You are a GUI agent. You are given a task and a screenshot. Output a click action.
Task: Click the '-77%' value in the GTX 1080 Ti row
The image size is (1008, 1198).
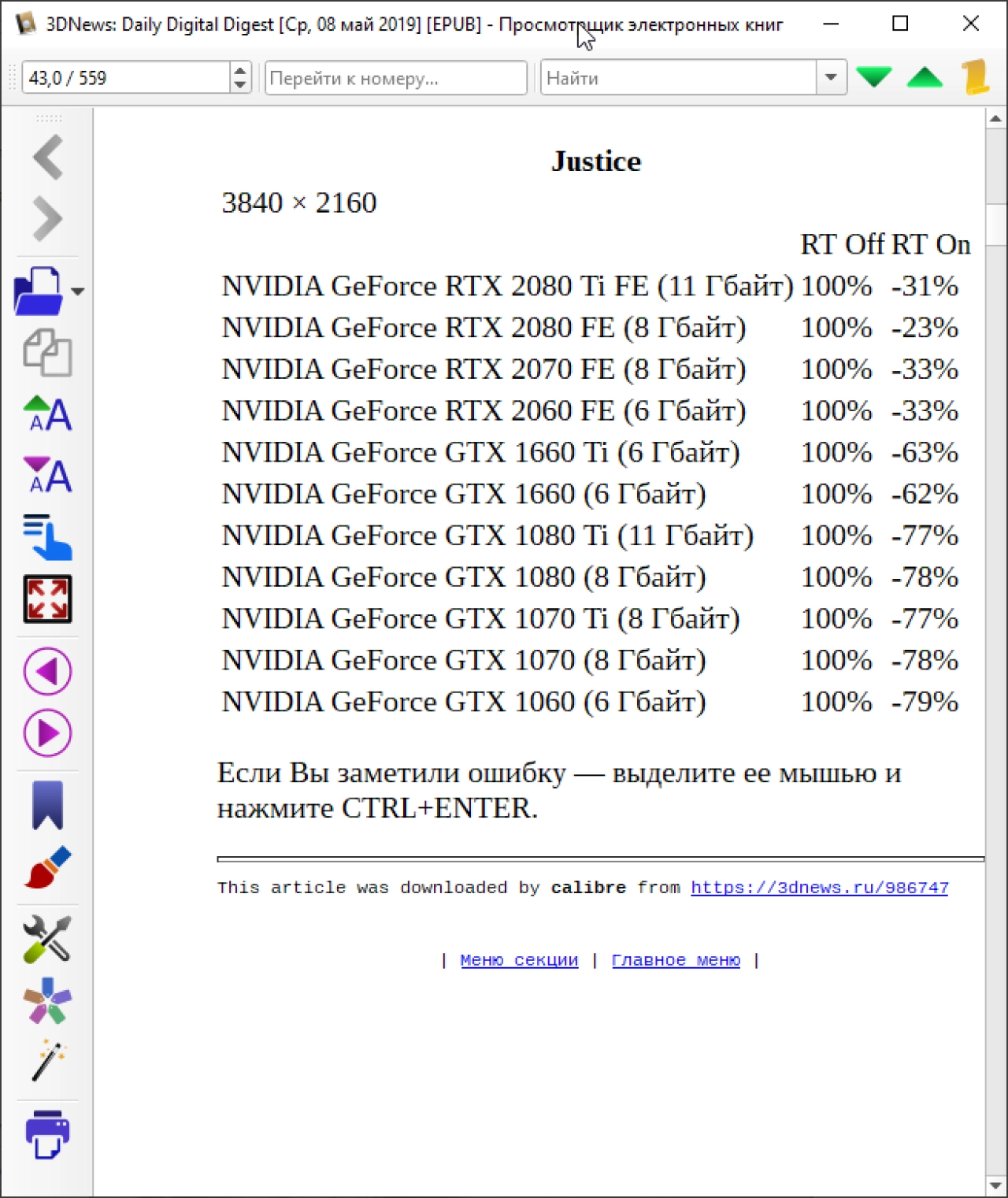point(925,536)
